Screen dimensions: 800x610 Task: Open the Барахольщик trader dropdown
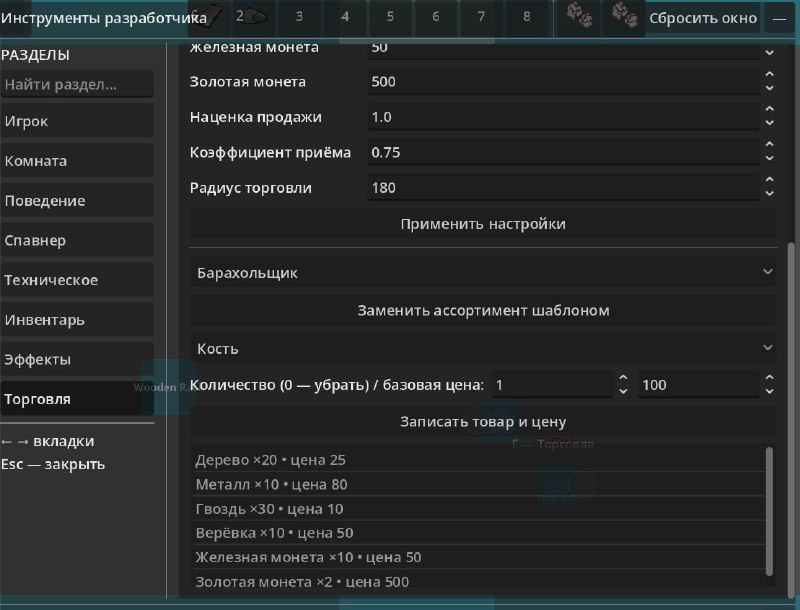483,273
